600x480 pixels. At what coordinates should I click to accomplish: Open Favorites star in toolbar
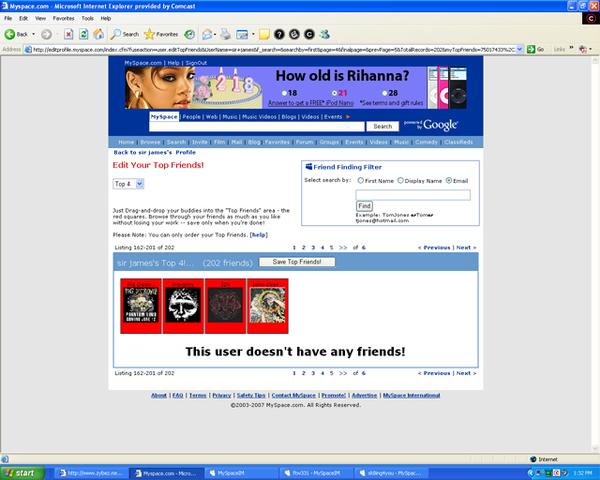click(165, 33)
